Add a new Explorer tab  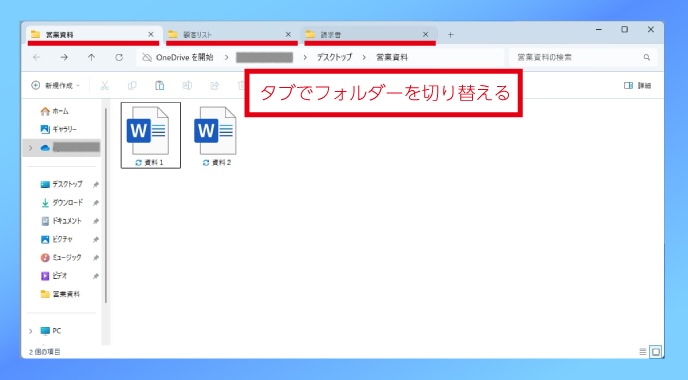[x=450, y=35]
